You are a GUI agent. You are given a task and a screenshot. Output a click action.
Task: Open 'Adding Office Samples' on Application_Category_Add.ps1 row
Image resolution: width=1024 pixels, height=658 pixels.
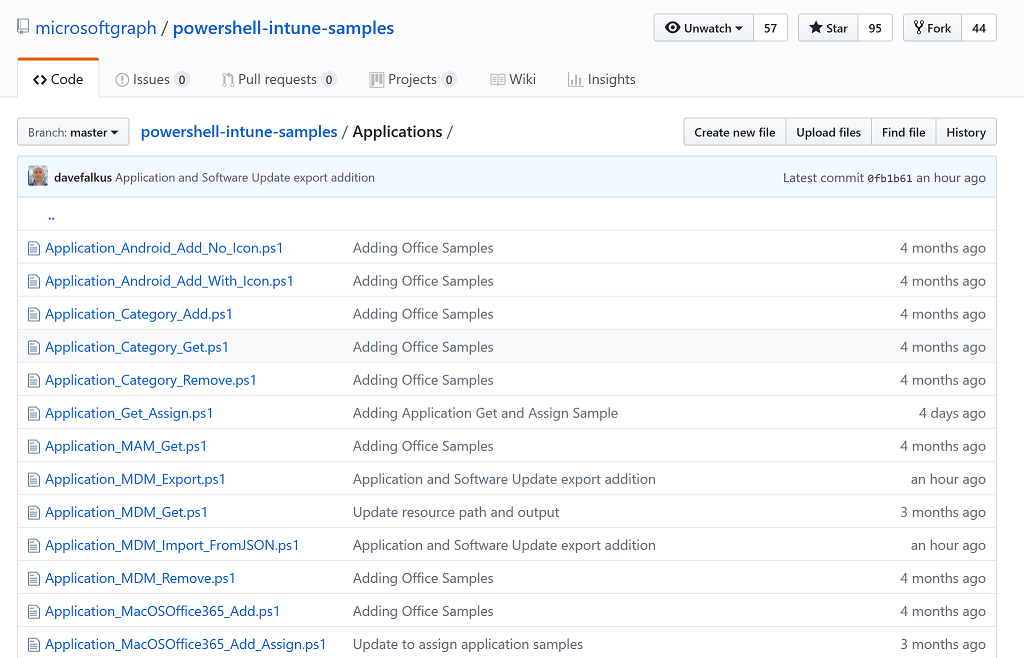[x=423, y=314]
